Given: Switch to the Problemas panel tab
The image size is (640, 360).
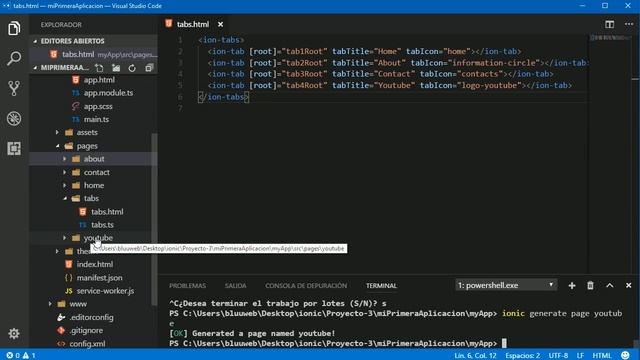Looking at the screenshot, I should (x=187, y=286).
